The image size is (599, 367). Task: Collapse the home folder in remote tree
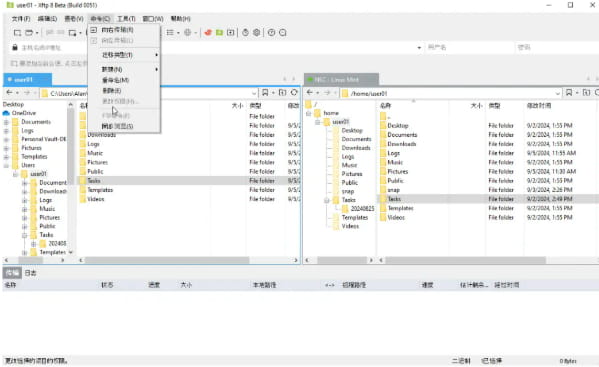pos(308,113)
